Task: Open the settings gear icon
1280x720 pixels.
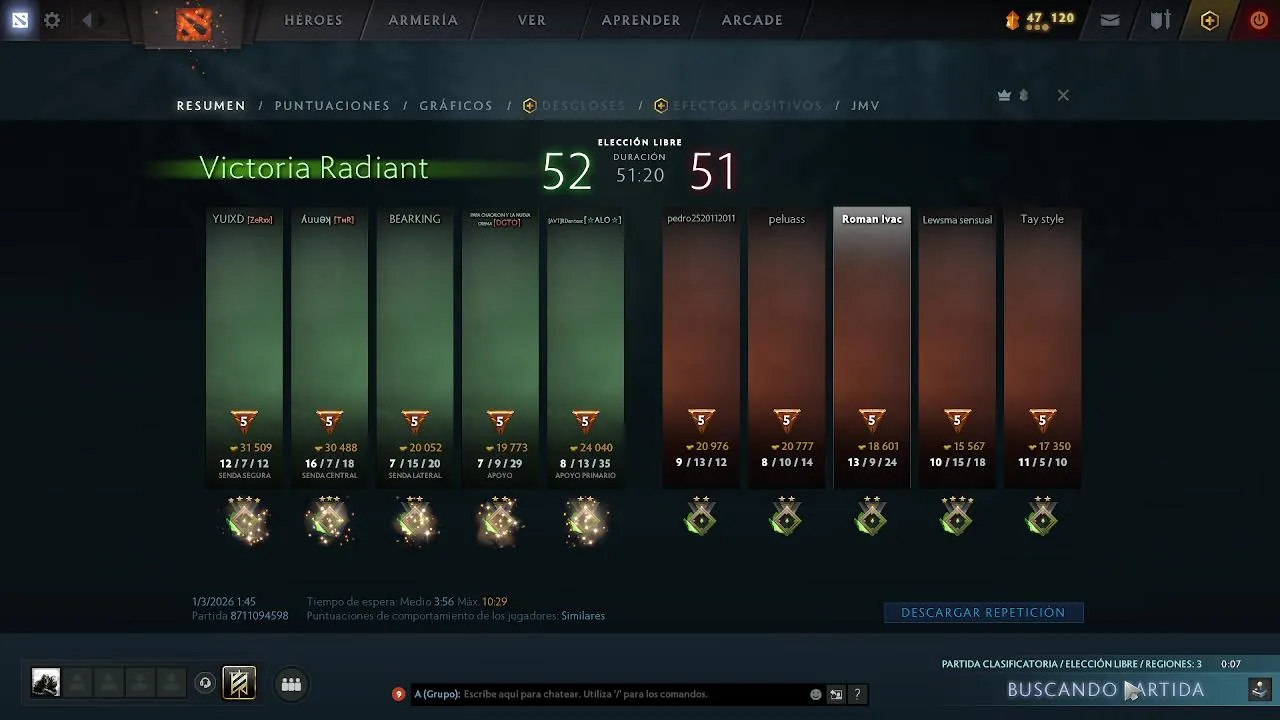Action: pos(52,20)
